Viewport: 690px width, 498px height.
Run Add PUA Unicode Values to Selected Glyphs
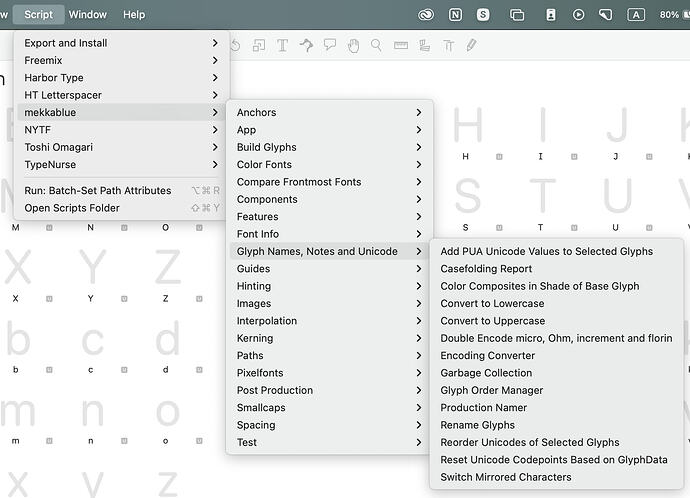point(556,251)
